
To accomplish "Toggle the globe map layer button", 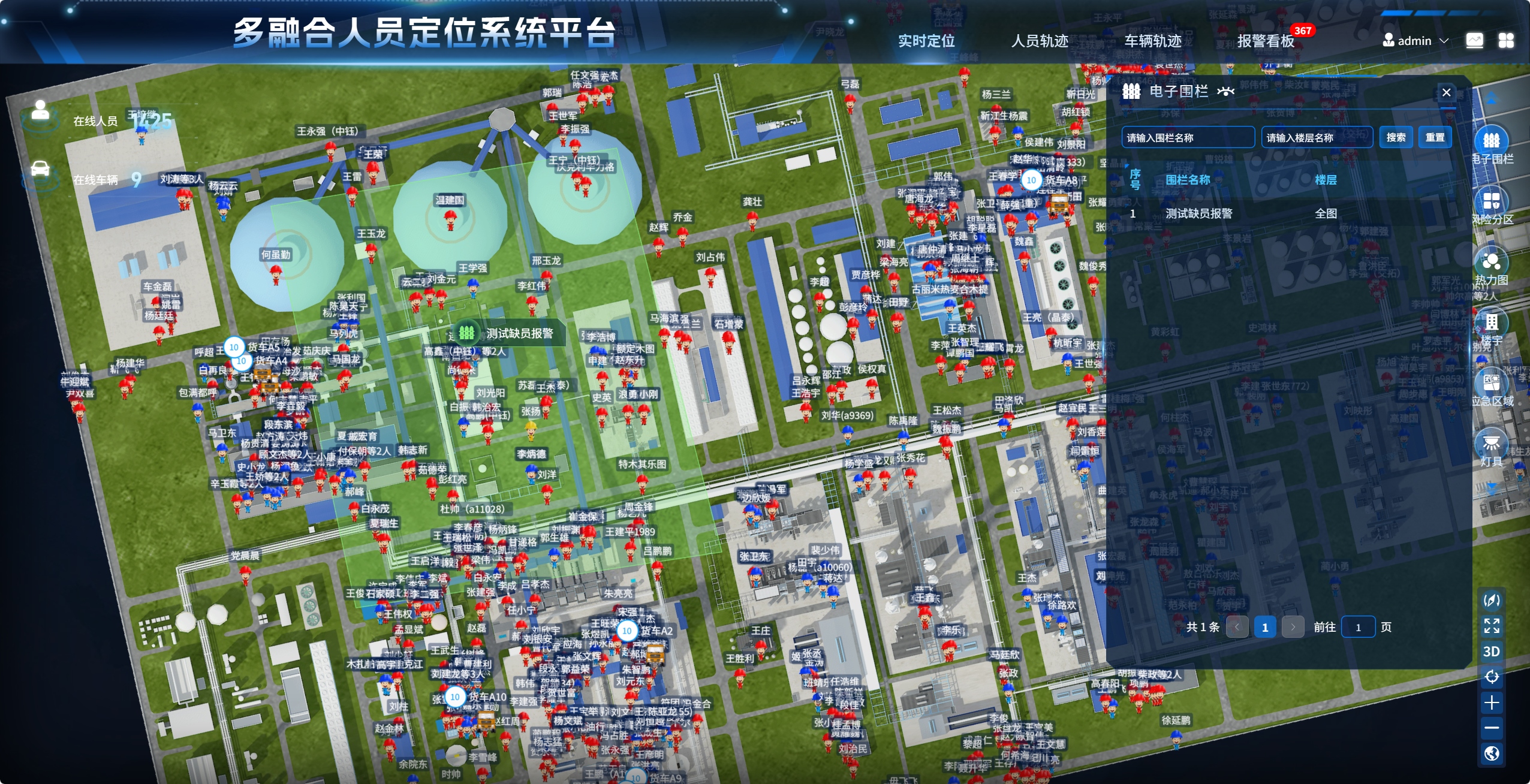I will coord(1491,753).
